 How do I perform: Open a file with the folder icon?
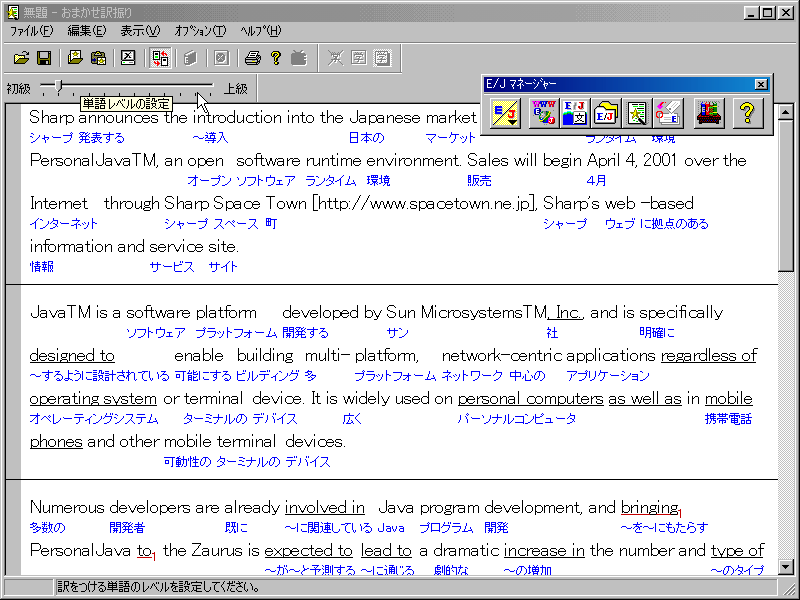tap(21, 58)
